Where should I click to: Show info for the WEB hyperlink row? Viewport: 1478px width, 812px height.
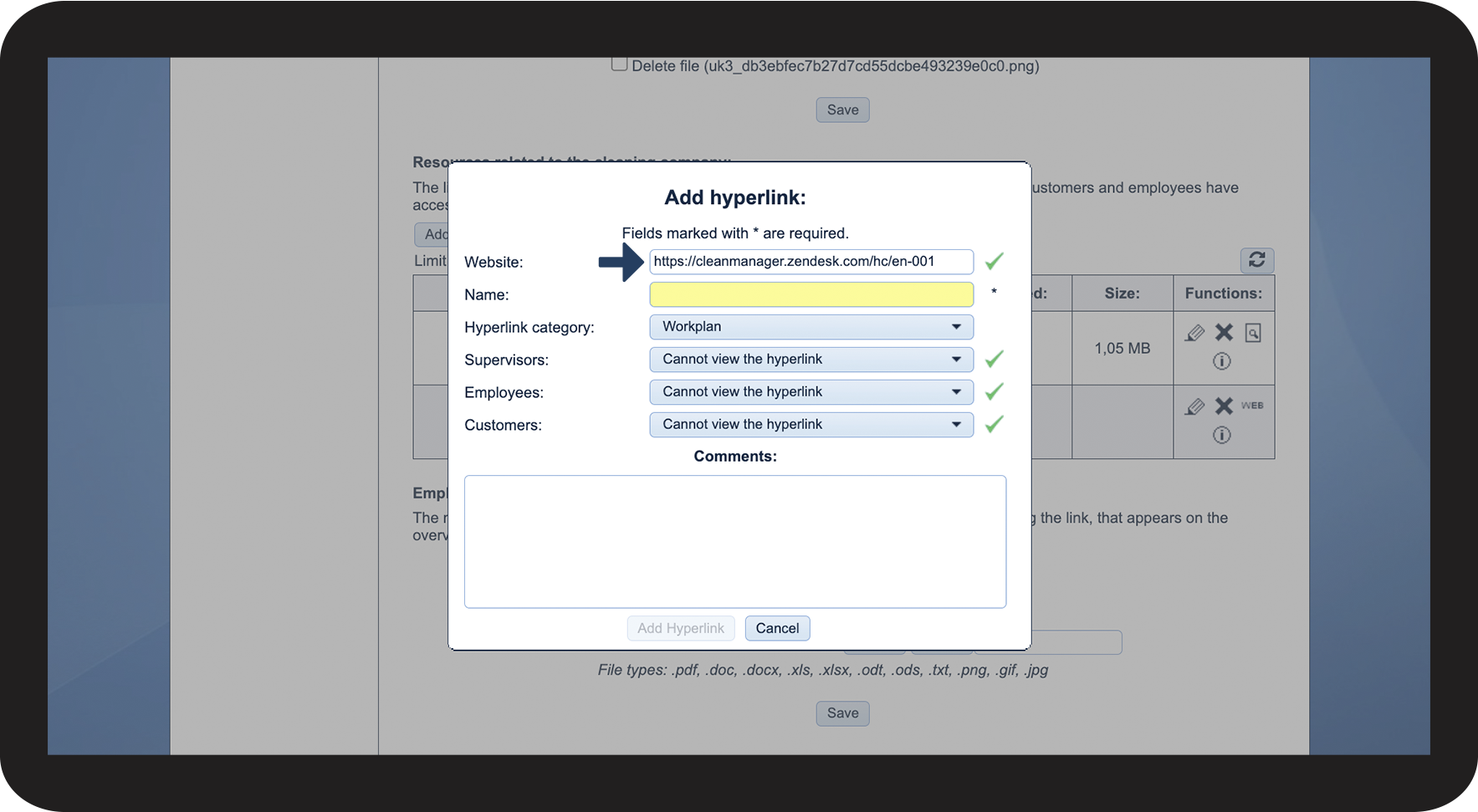(1222, 435)
